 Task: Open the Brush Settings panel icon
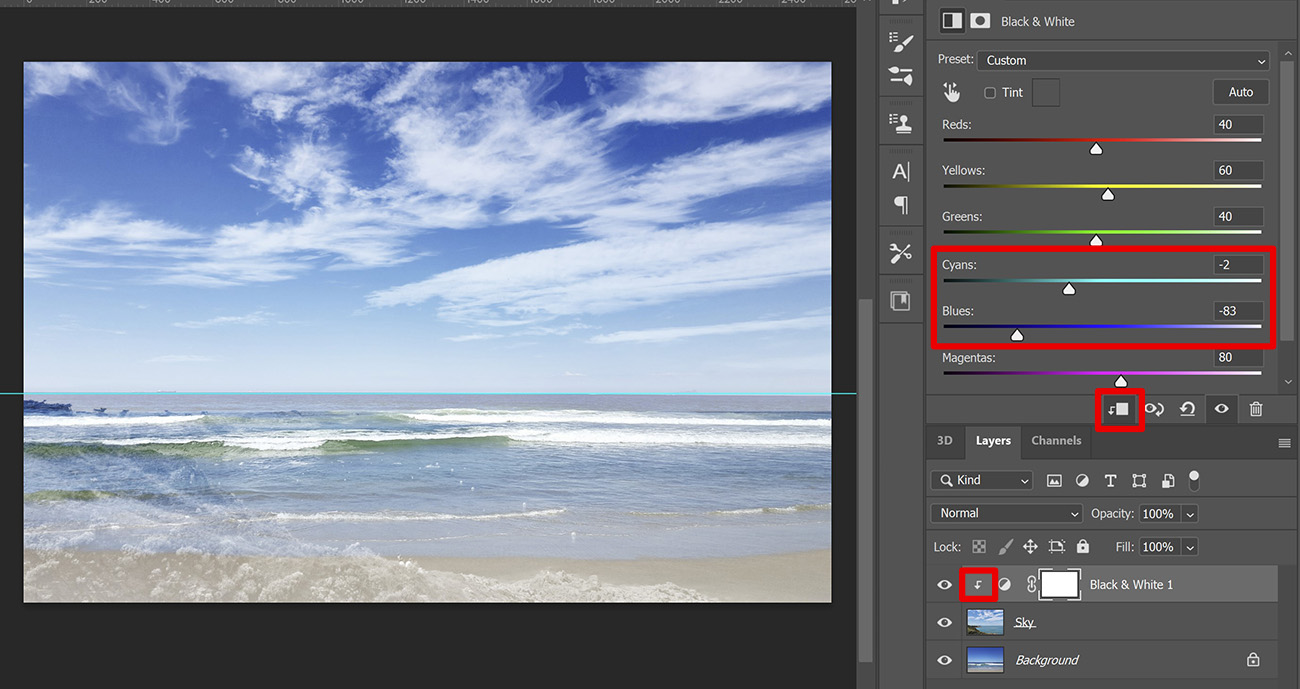901,42
